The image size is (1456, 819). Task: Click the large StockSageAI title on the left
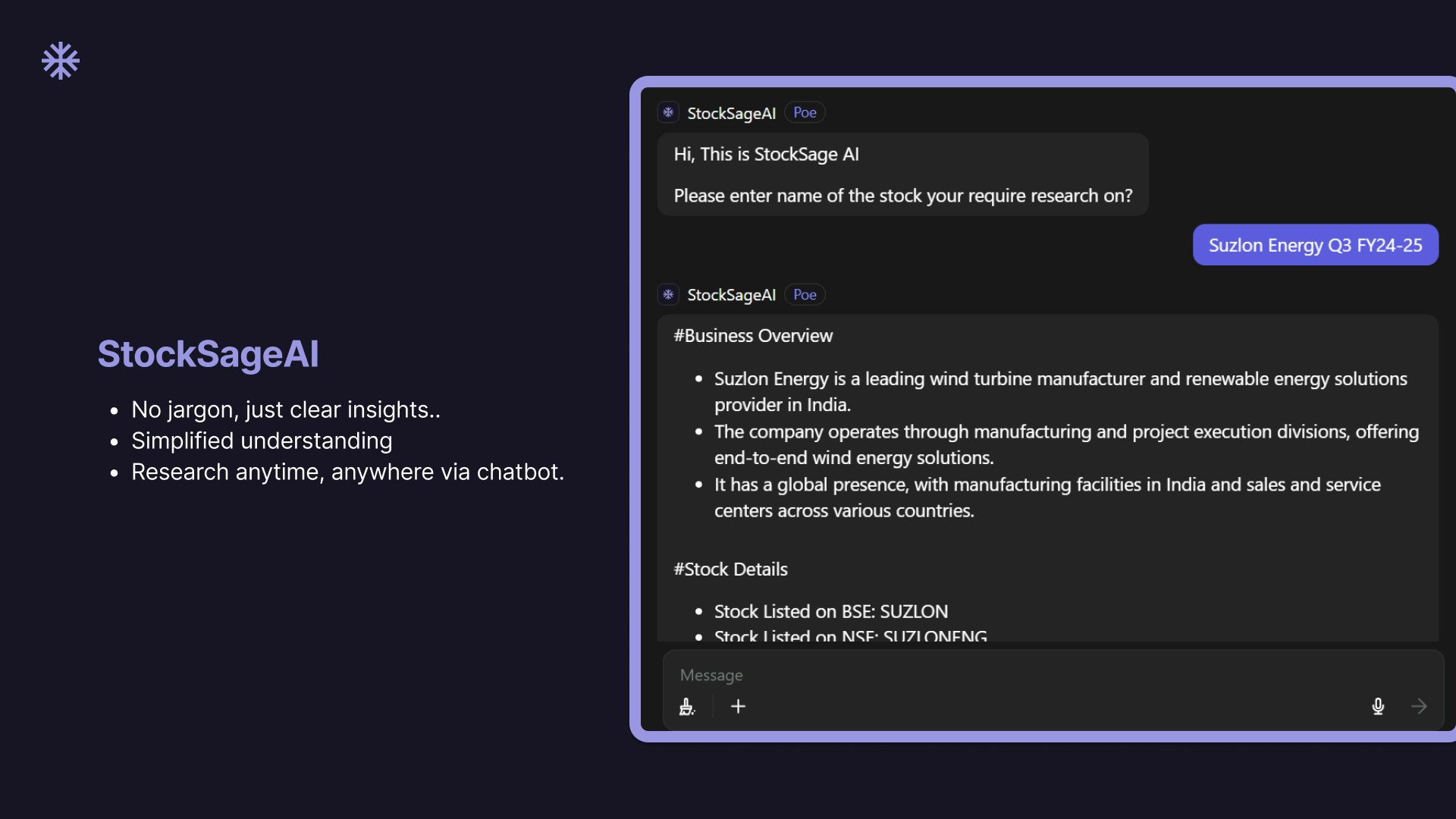pyautogui.click(x=209, y=354)
